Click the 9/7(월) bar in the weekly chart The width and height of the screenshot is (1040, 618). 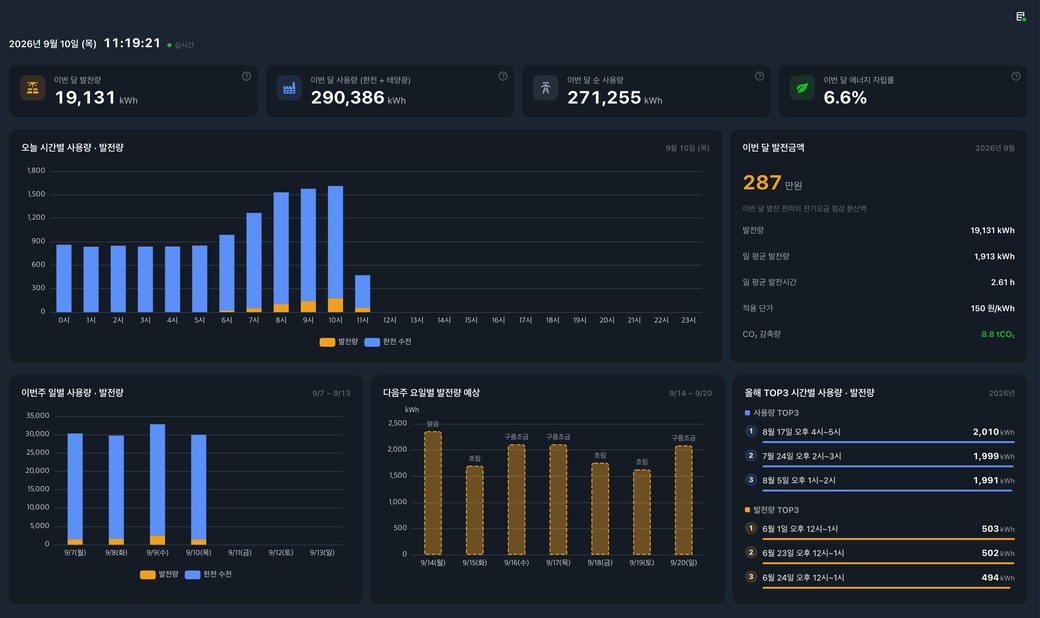coord(75,489)
